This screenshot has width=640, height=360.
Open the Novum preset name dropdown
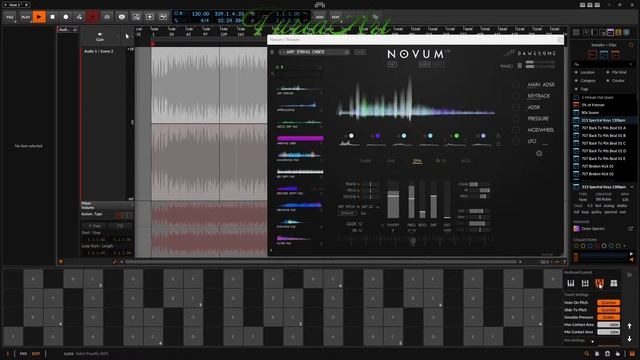point(313,52)
